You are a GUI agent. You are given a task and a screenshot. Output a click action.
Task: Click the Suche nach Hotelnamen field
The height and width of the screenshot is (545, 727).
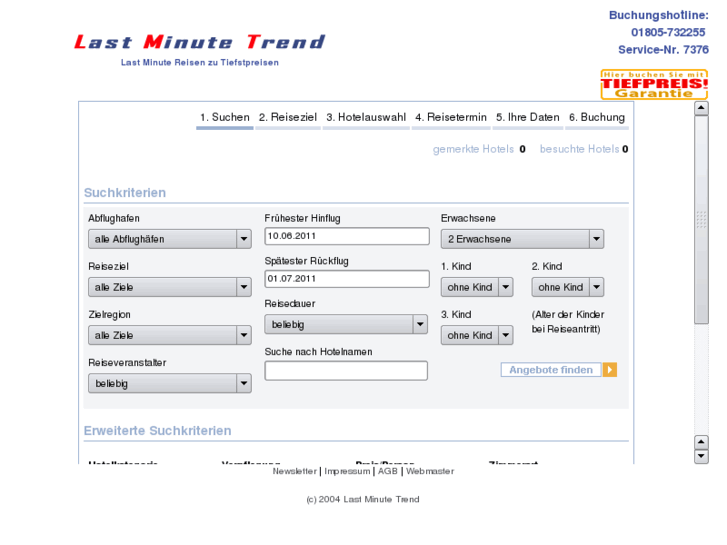click(346, 371)
